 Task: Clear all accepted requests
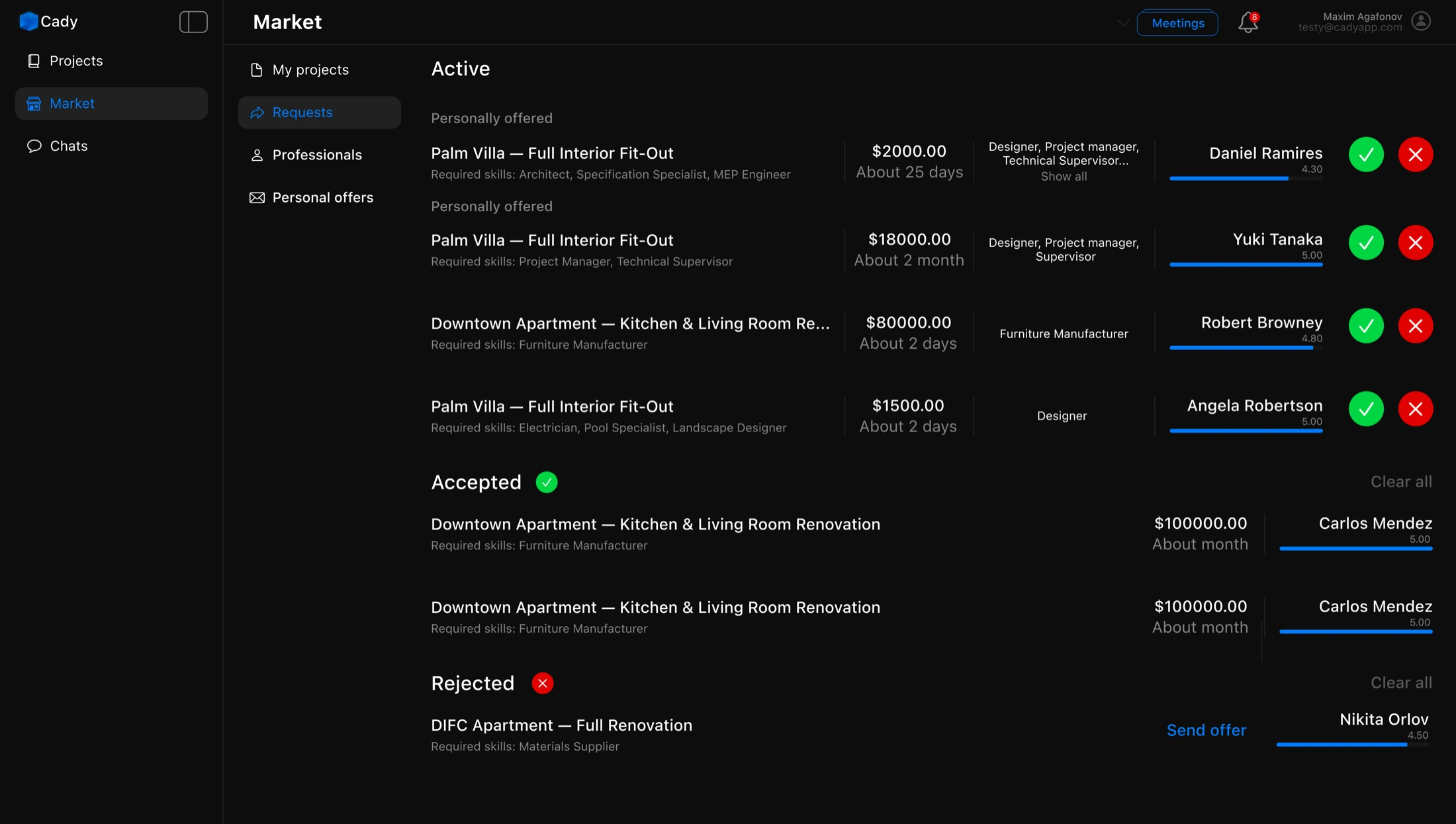(1401, 481)
